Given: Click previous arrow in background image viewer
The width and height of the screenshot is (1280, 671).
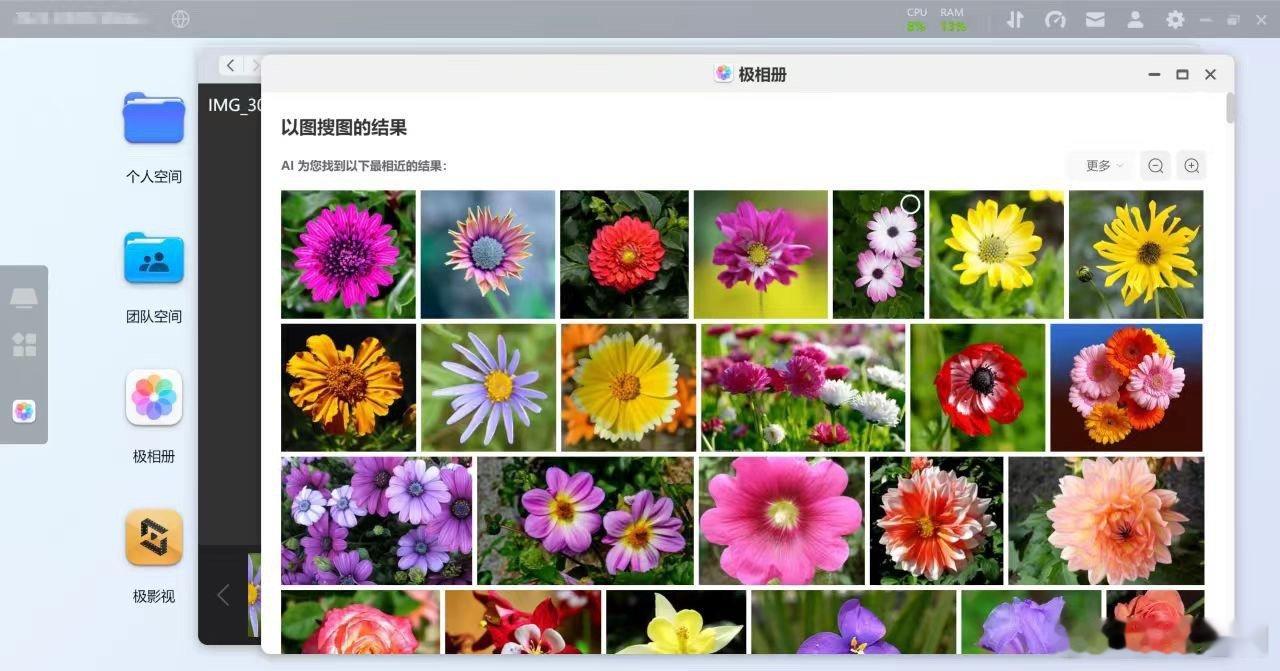Looking at the screenshot, I should (x=222, y=595).
